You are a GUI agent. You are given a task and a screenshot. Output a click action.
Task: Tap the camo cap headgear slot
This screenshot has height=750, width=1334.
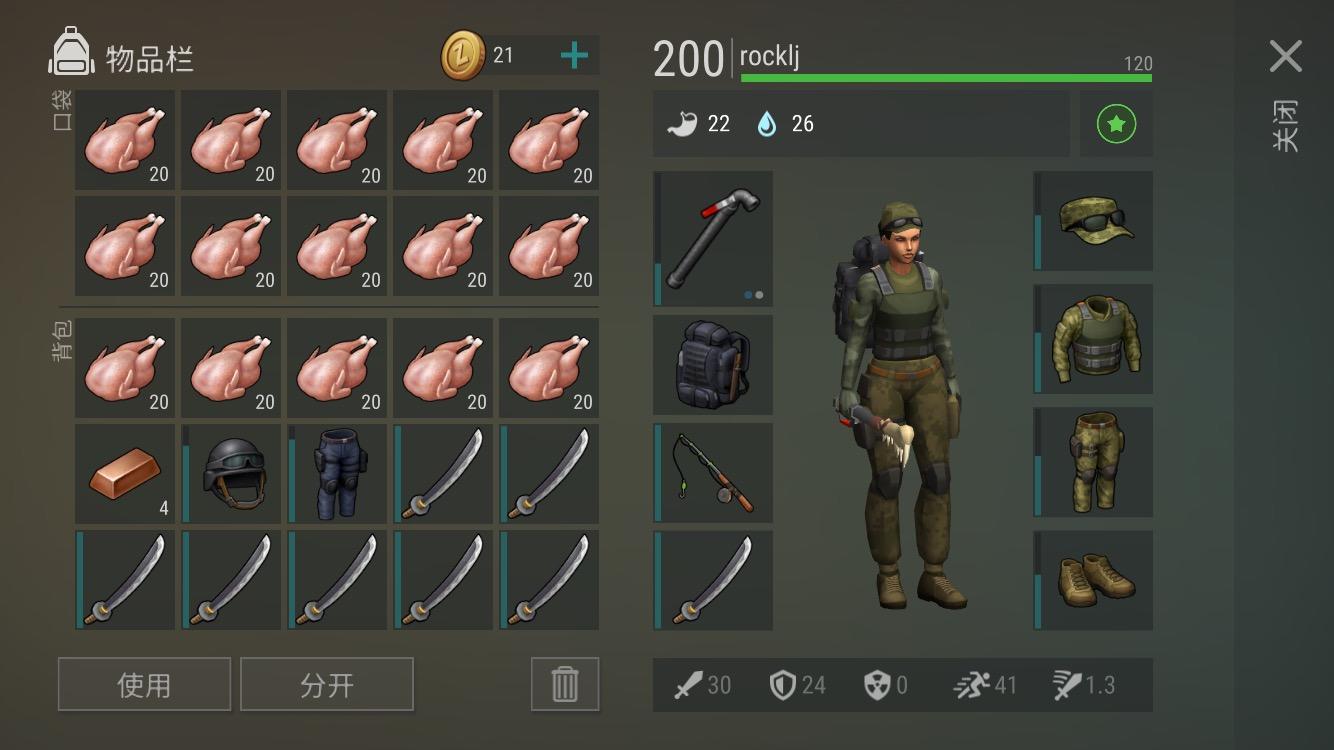tap(1093, 221)
